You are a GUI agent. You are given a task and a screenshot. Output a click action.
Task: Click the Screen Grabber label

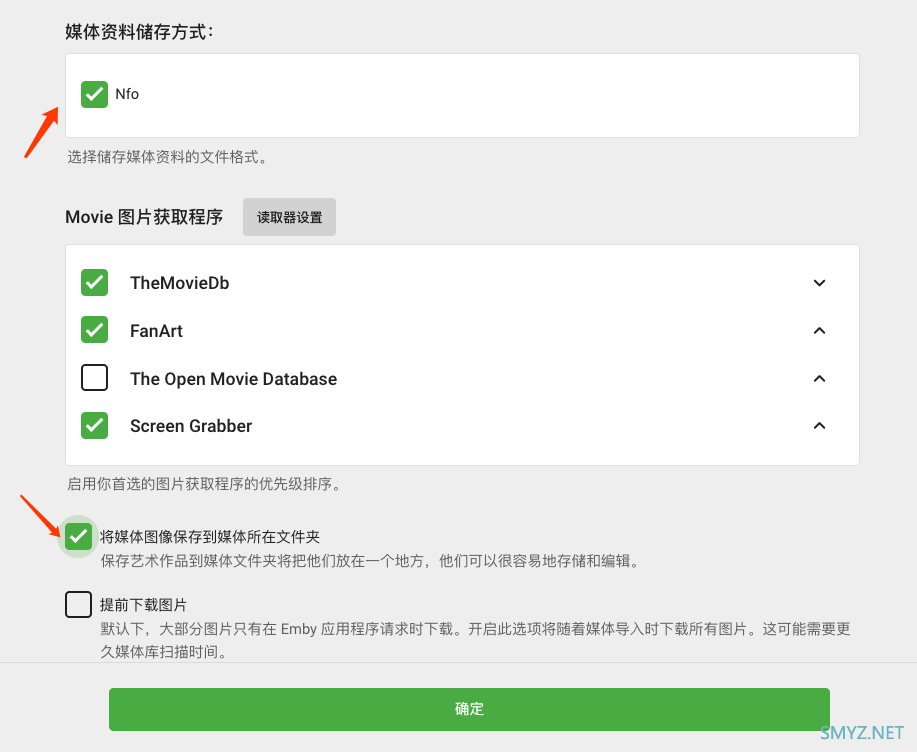point(190,426)
